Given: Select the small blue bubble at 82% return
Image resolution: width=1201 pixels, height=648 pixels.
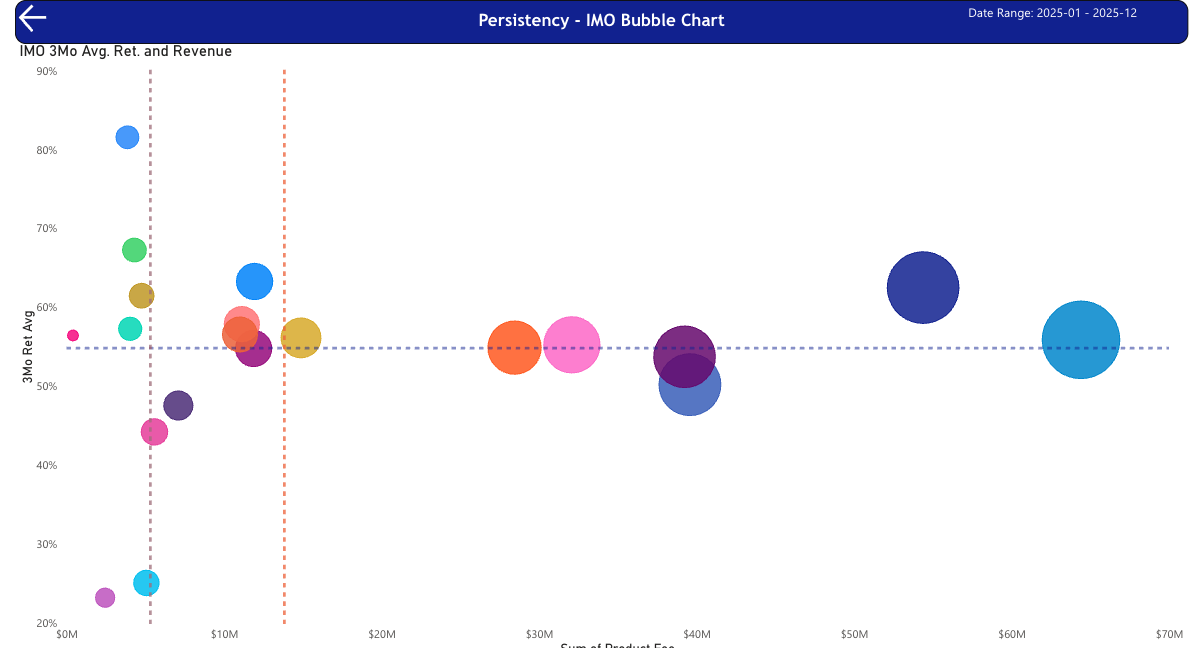Looking at the screenshot, I should click(x=126, y=136).
